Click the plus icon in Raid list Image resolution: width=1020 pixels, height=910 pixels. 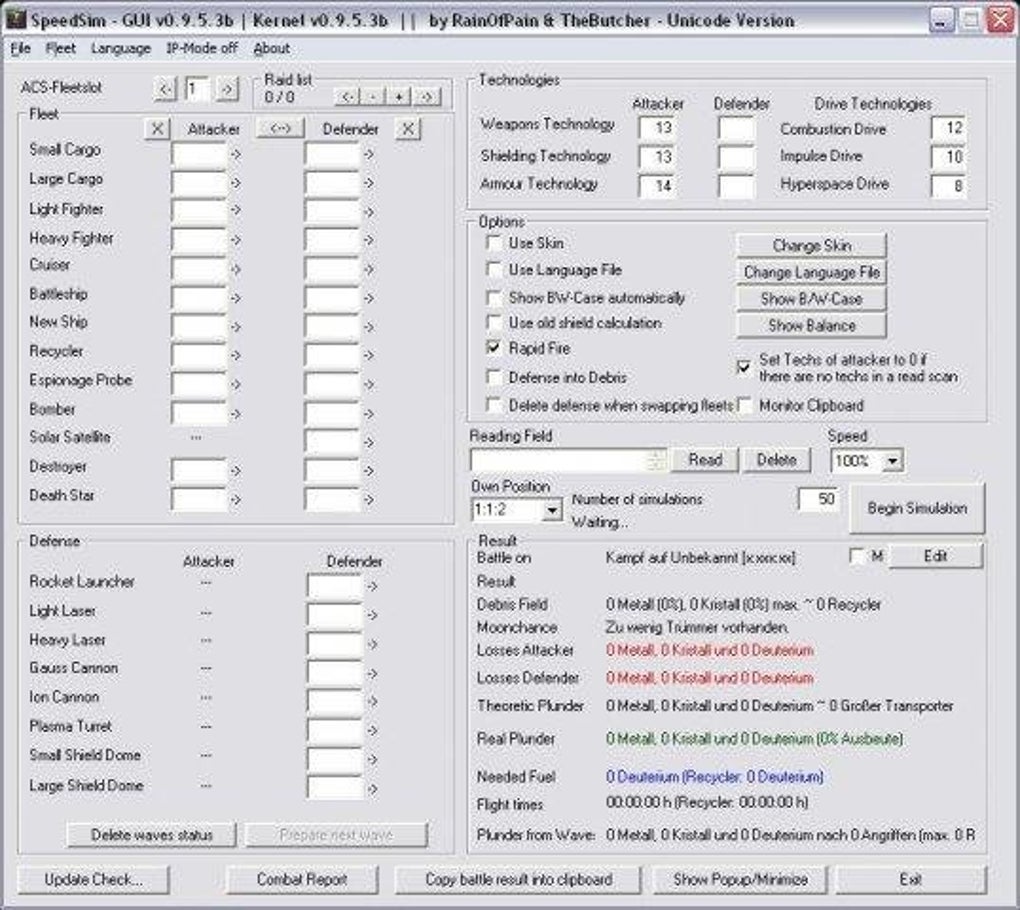click(400, 96)
